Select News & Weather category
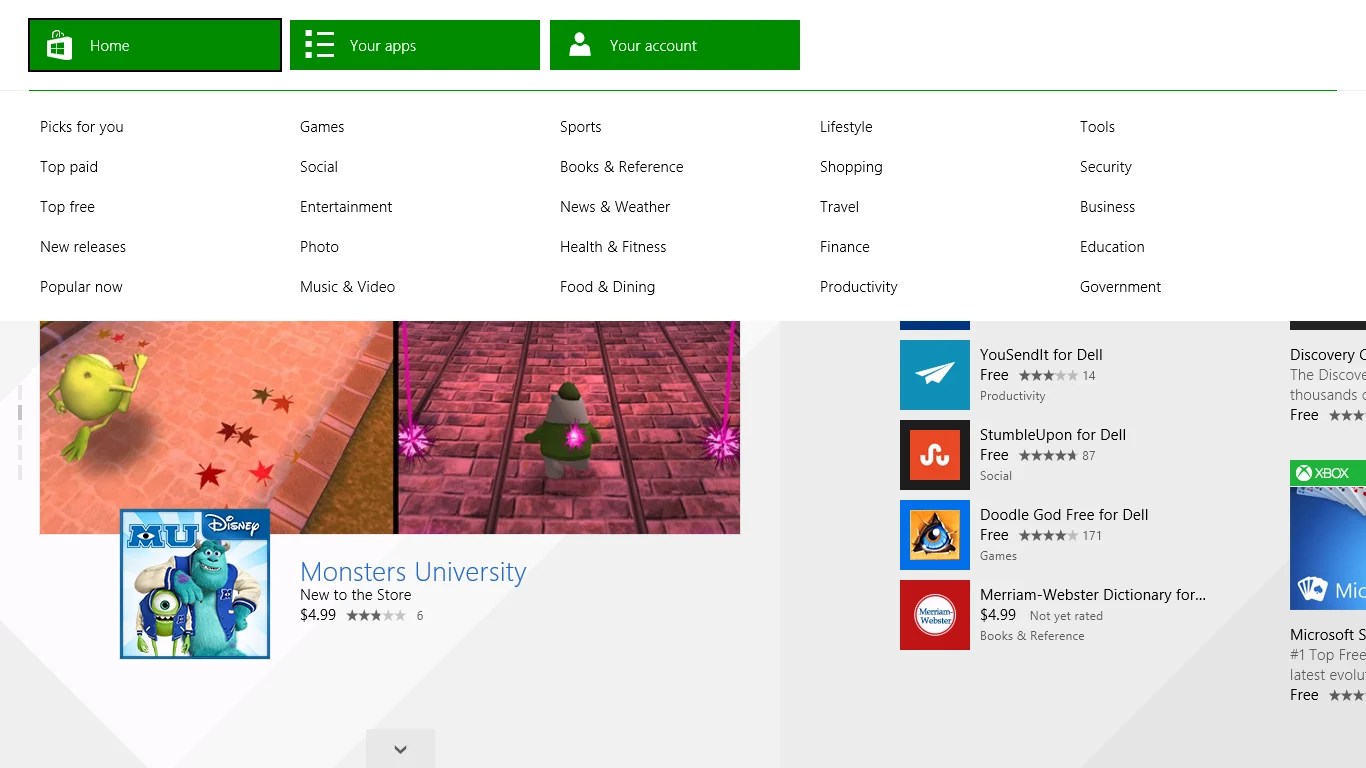The image size is (1366, 768). point(615,207)
